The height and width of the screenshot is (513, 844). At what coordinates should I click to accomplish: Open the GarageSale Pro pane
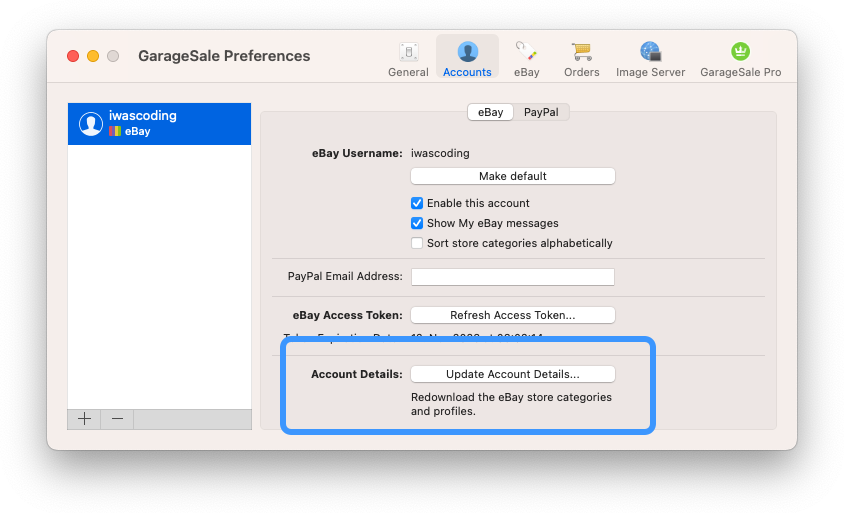[740, 59]
